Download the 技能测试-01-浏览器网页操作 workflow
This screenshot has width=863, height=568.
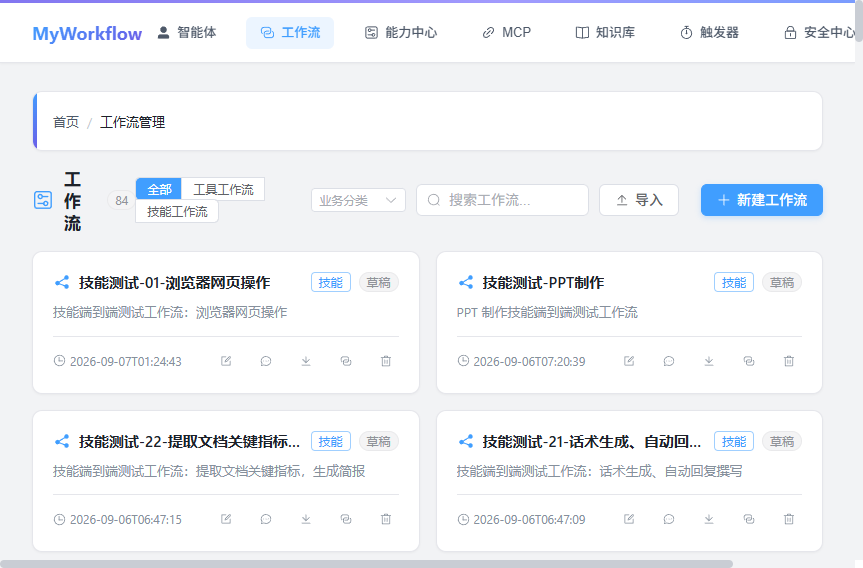click(306, 361)
